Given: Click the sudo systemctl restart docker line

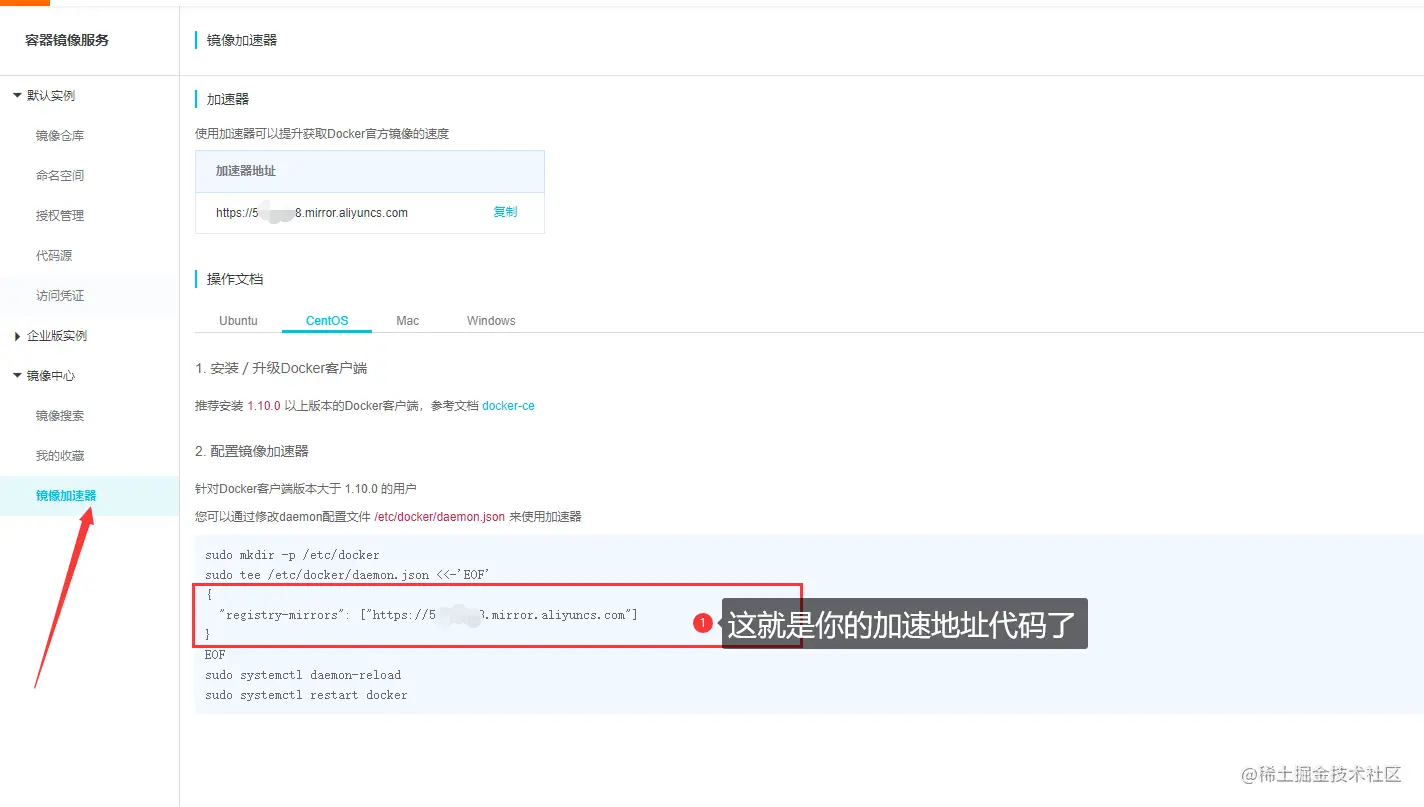Looking at the screenshot, I should pos(306,695).
